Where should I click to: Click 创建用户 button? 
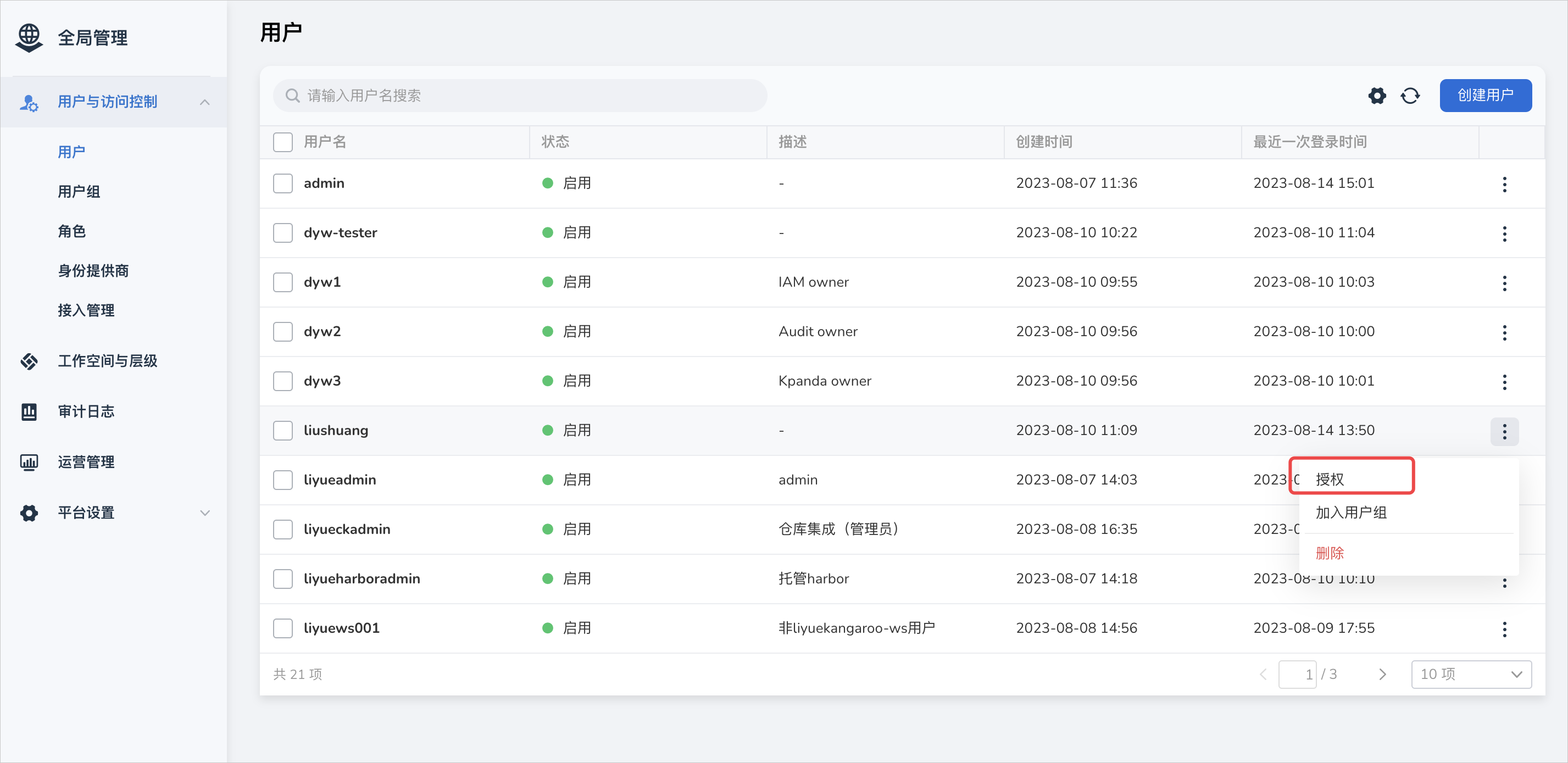pyautogui.click(x=1485, y=96)
